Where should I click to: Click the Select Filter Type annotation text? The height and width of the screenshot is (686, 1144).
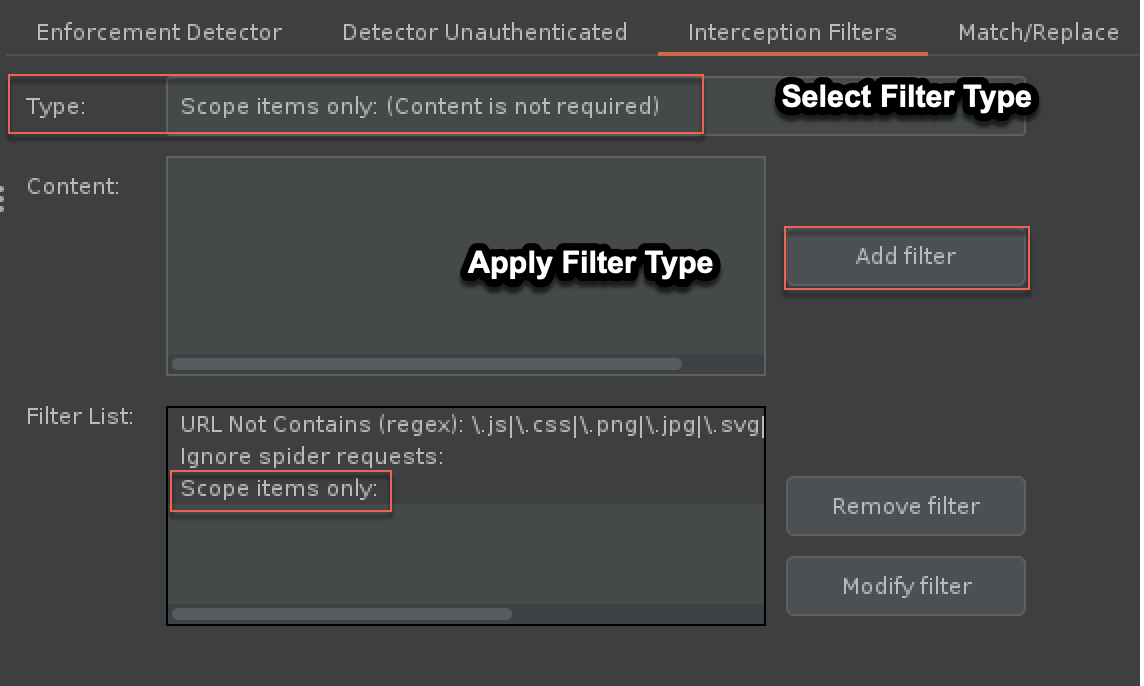tap(905, 97)
